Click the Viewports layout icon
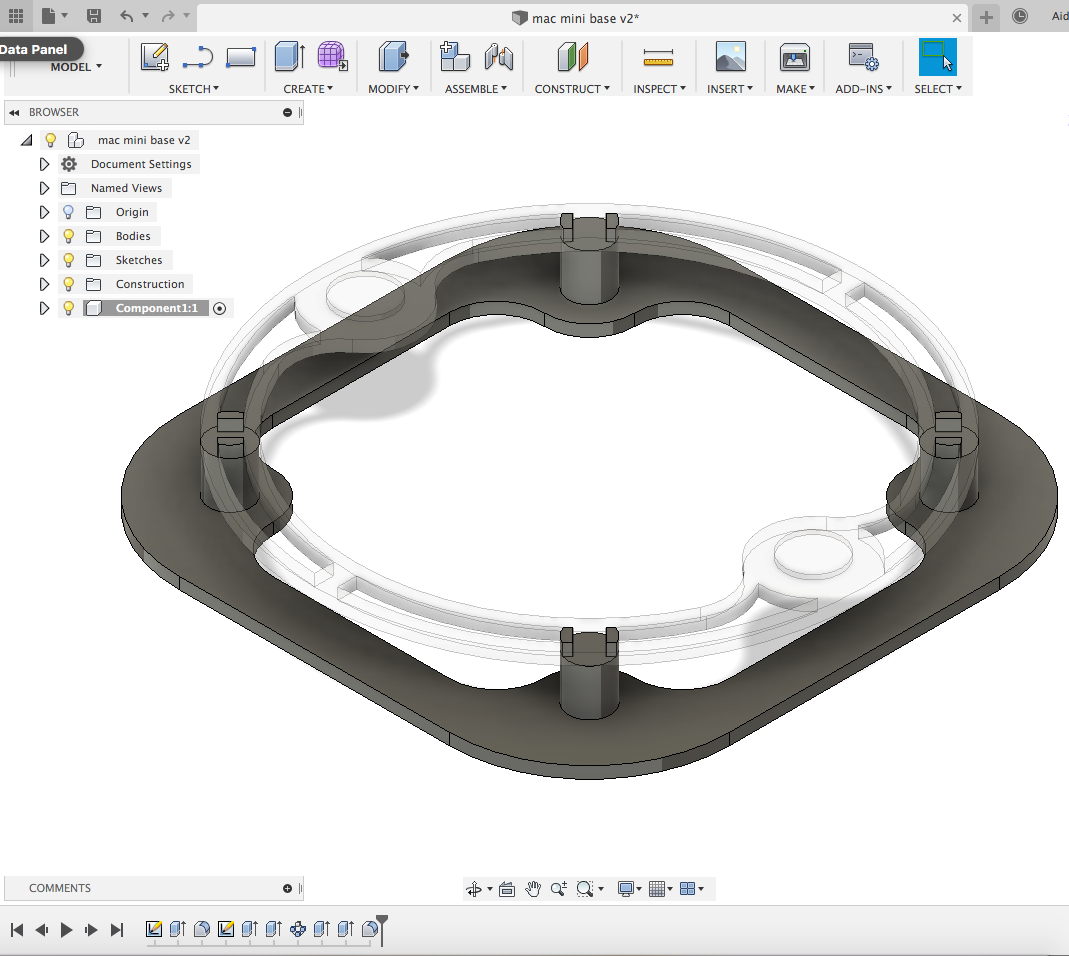This screenshot has height=956, width=1069. pos(688,888)
